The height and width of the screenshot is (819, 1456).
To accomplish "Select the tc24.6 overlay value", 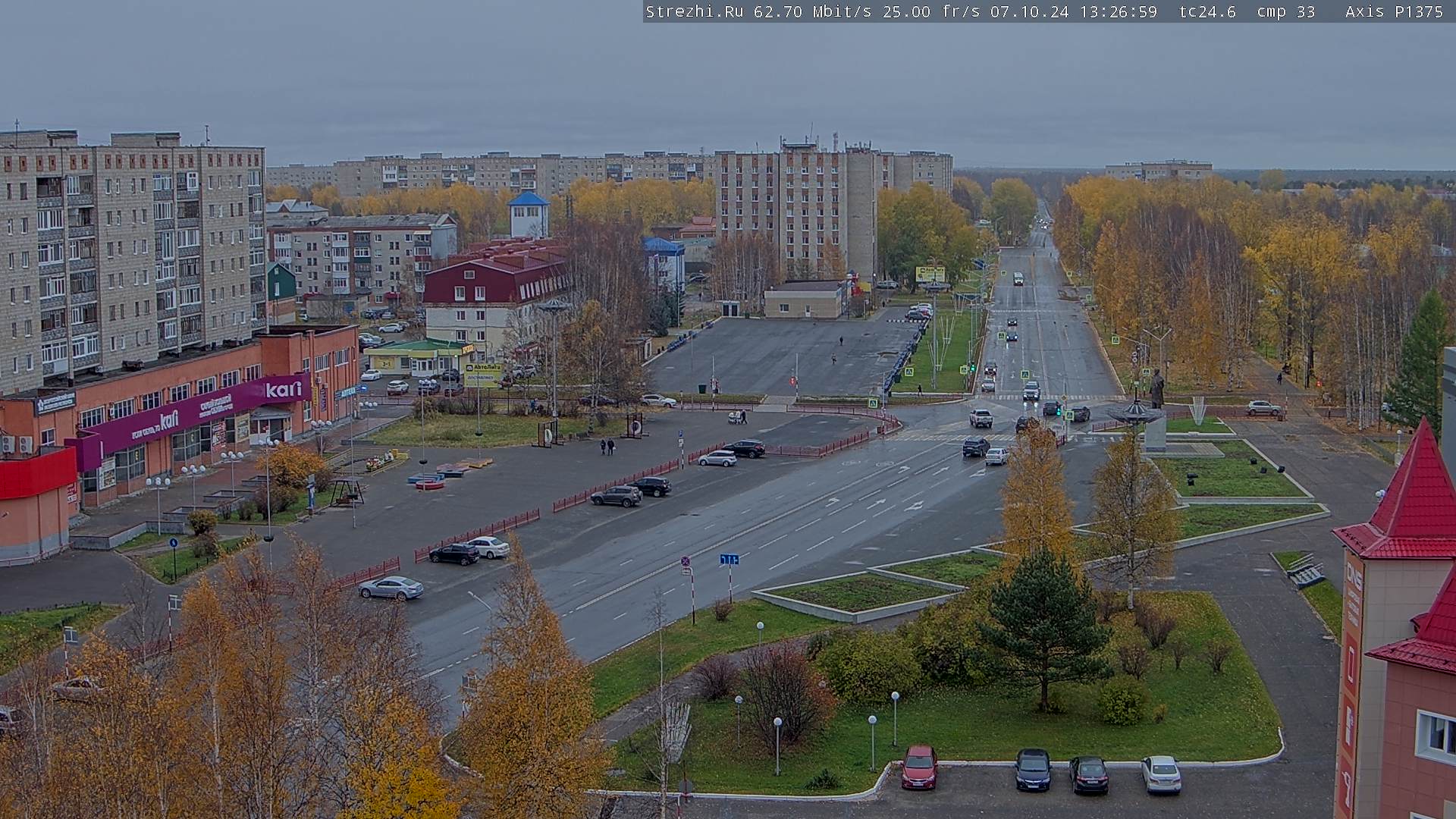I will pos(1207,11).
